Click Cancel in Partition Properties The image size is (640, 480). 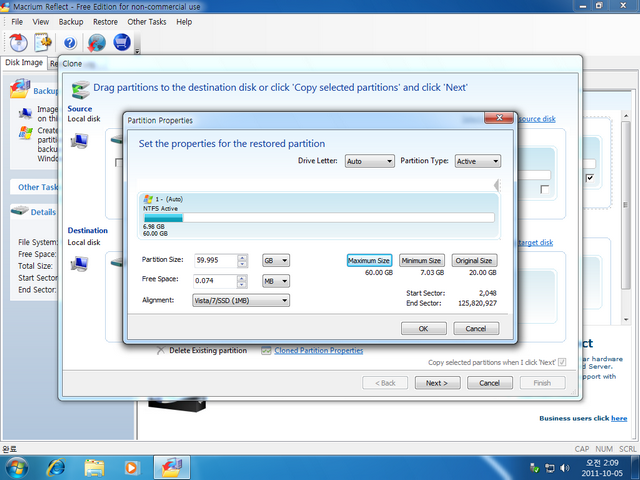(476, 329)
